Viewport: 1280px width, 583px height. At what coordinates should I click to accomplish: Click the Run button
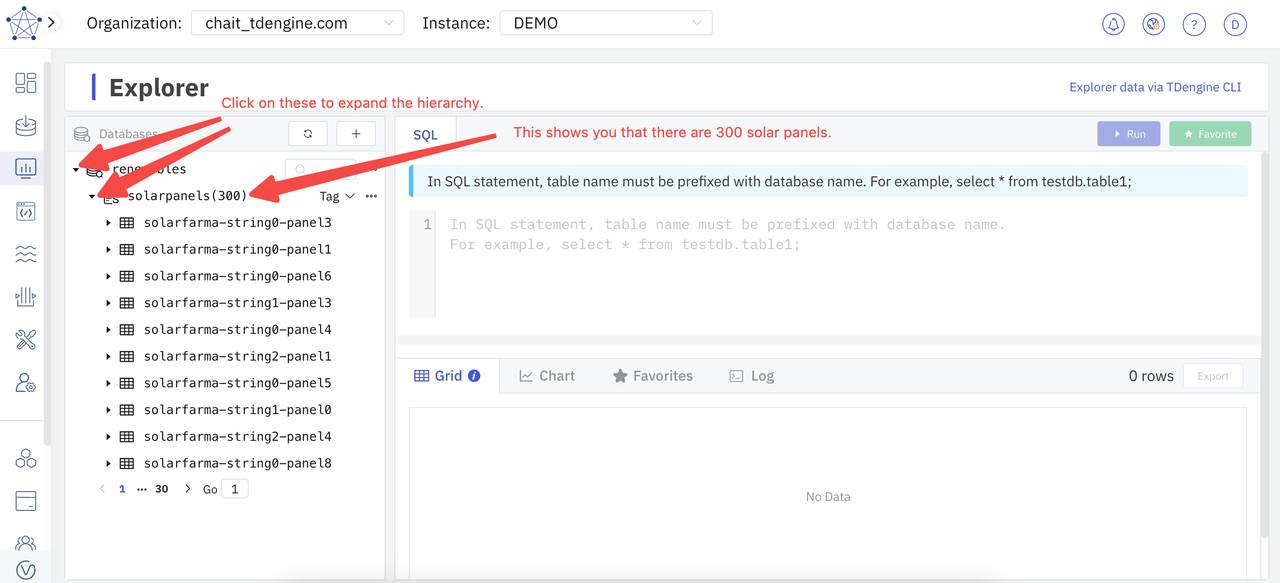[x=1128, y=134]
